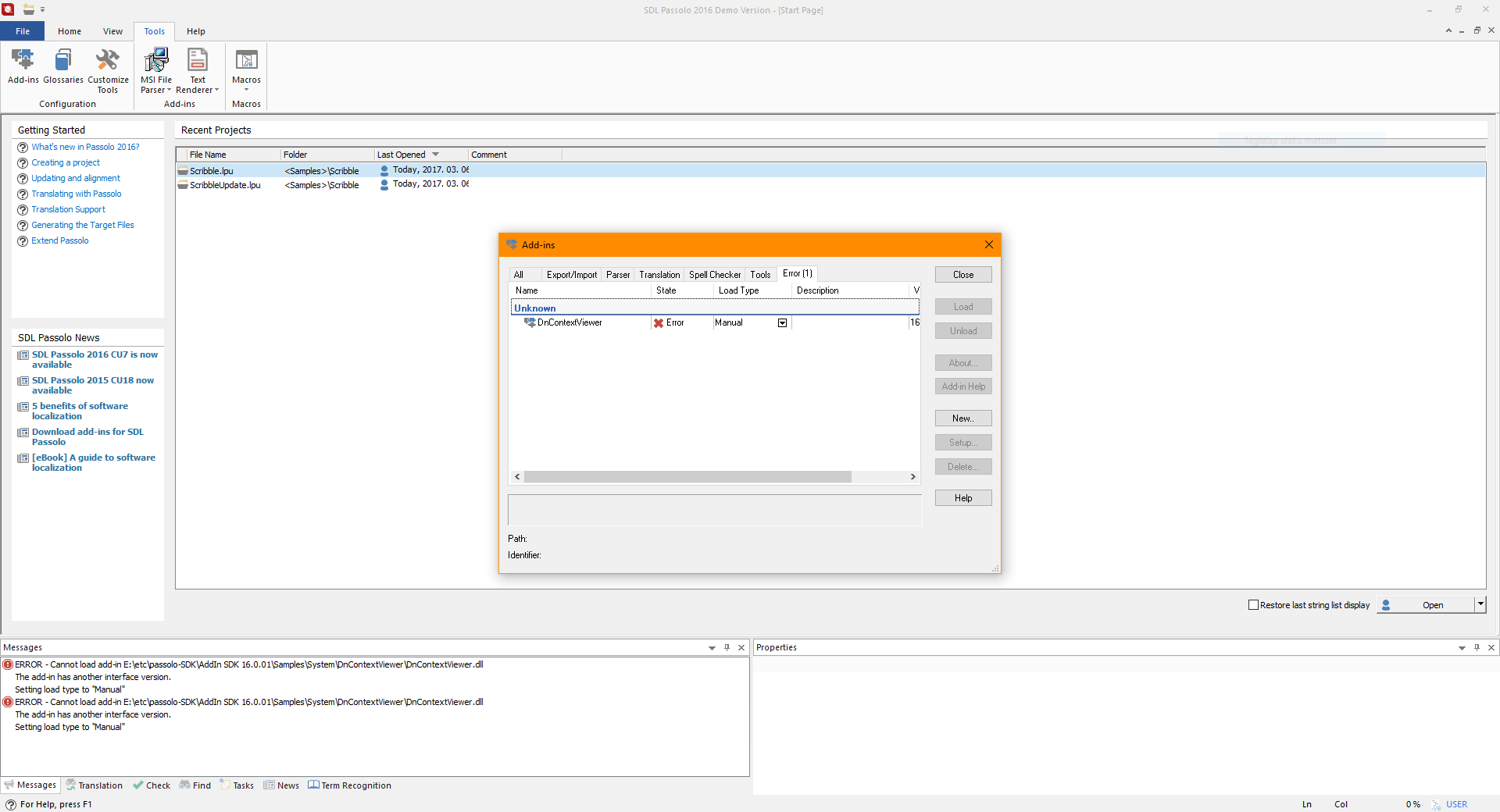Close the Add-ins dialog with X
The width and height of the screenshot is (1500, 812).
pos(989,244)
